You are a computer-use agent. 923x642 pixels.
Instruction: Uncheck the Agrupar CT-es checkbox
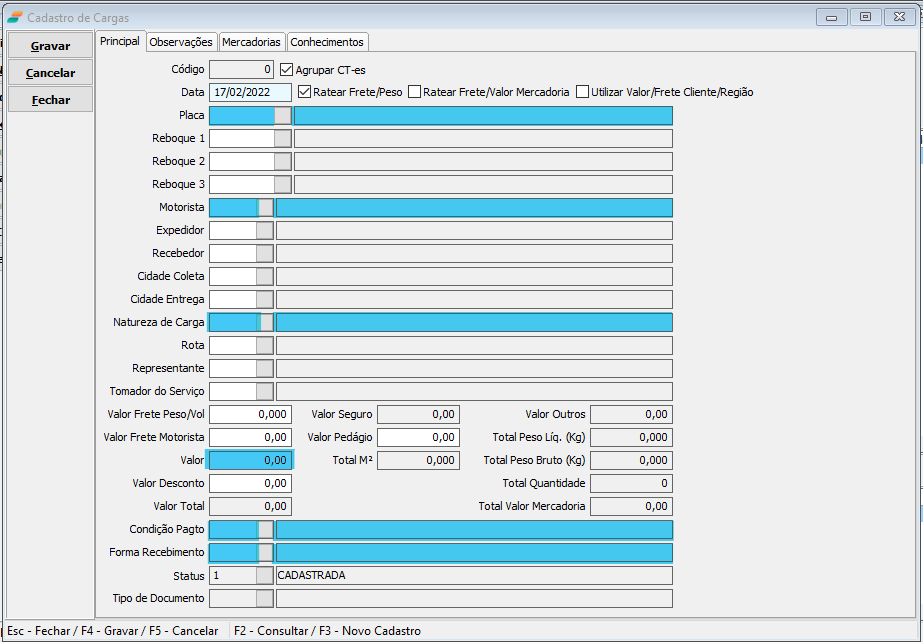(287, 70)
